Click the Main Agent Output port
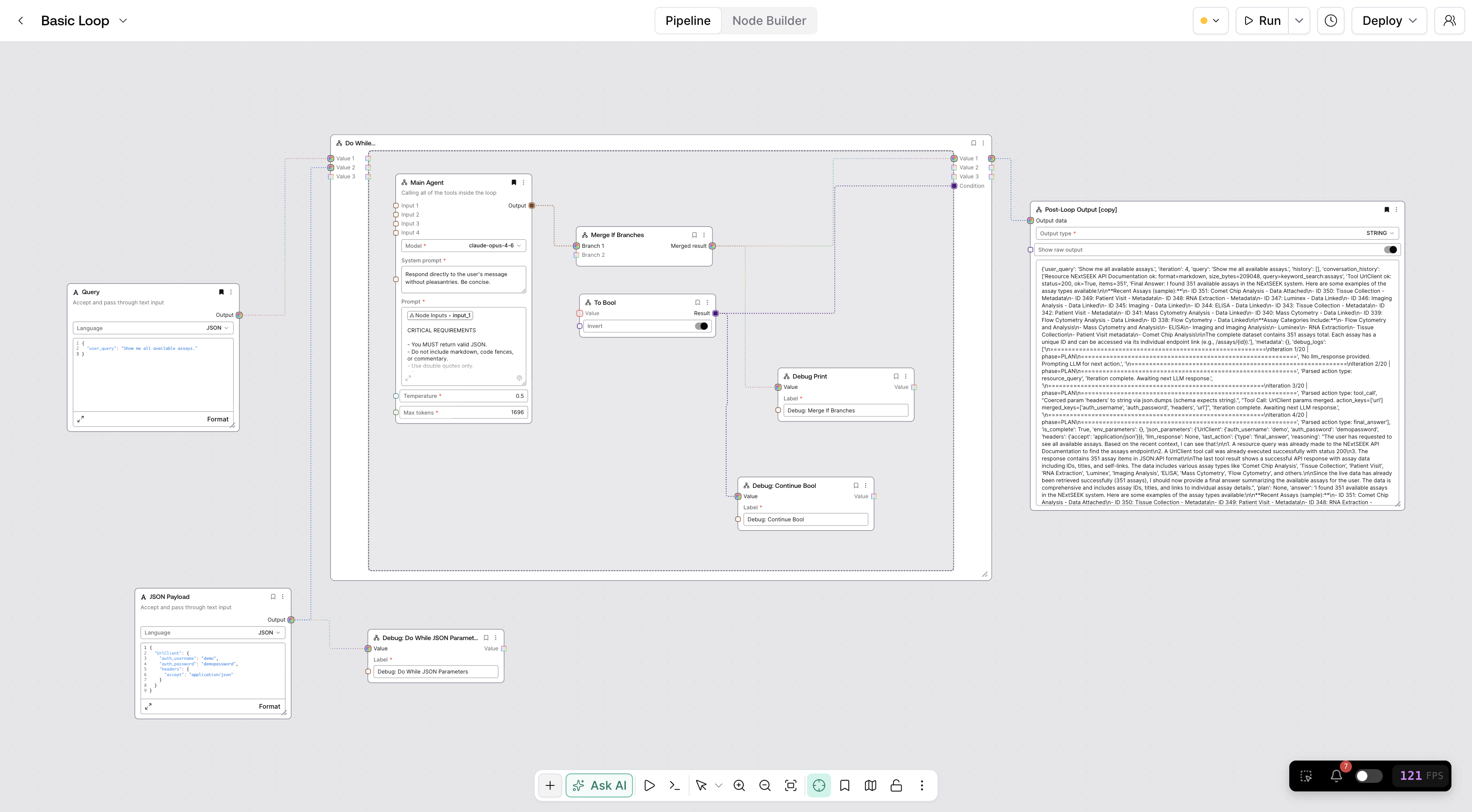Viewport: 1472px width, 812px height. point(531,205)
